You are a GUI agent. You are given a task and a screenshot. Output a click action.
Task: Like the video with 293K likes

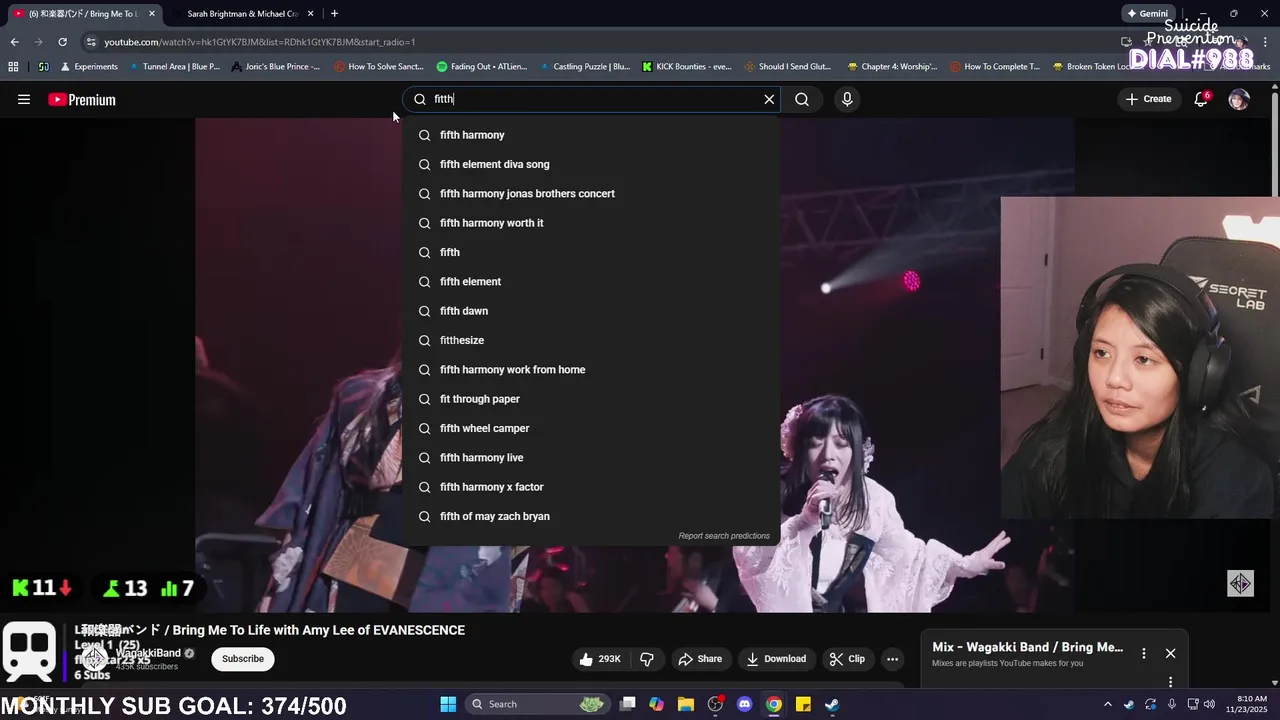600,659
